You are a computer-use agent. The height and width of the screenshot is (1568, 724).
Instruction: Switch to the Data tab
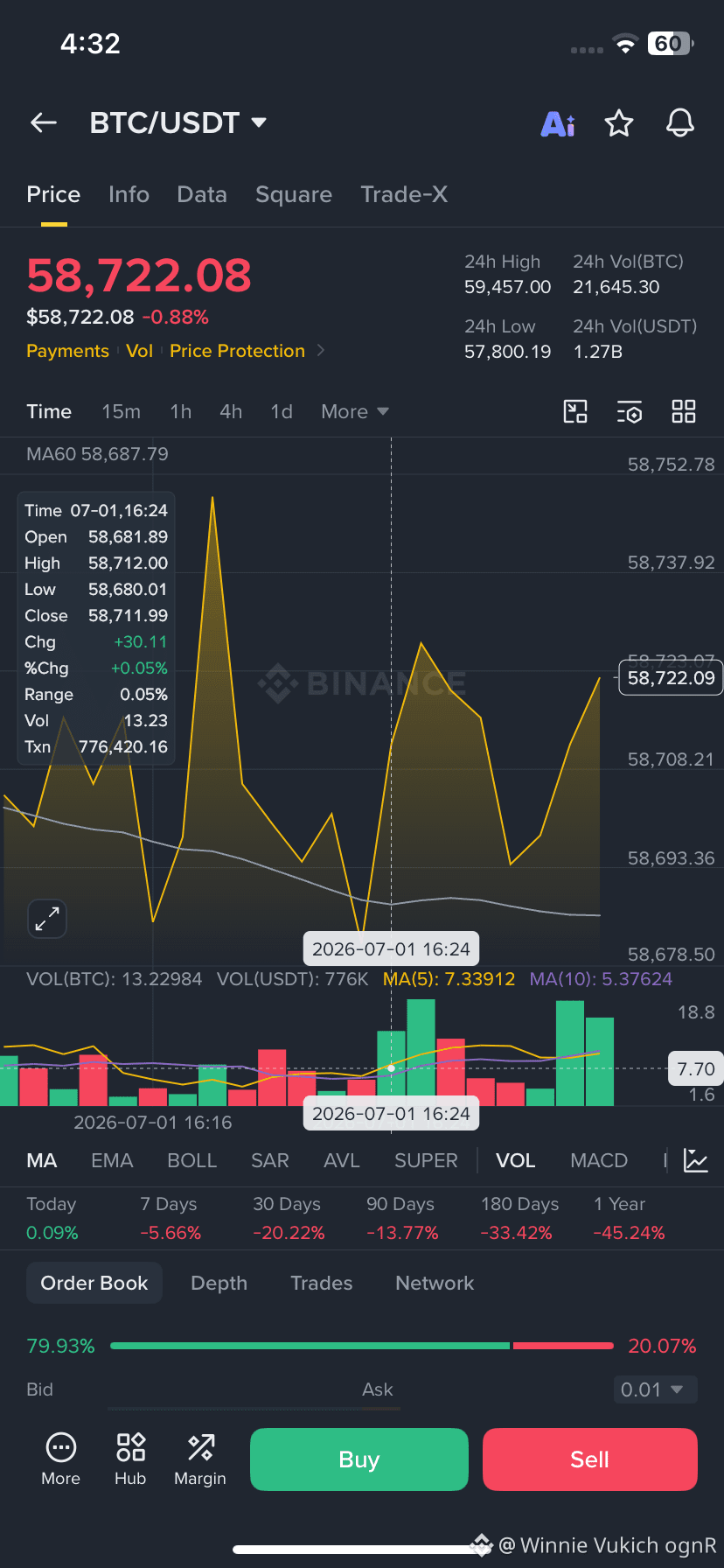click(x=202, y=194)
